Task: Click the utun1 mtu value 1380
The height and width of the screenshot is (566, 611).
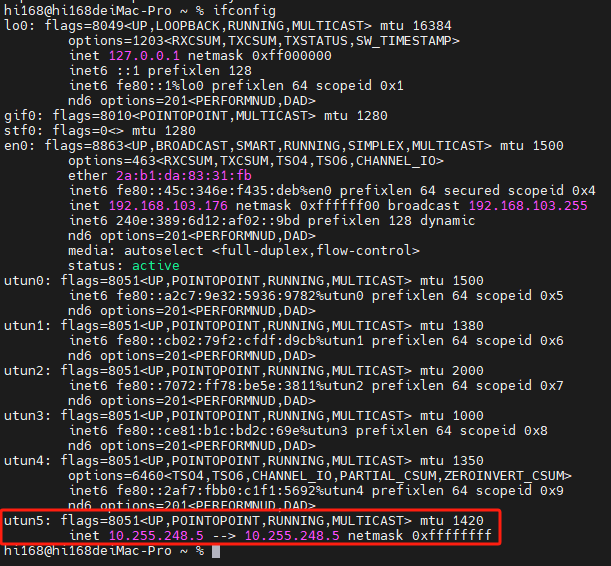Action: [x=468, y=326]
